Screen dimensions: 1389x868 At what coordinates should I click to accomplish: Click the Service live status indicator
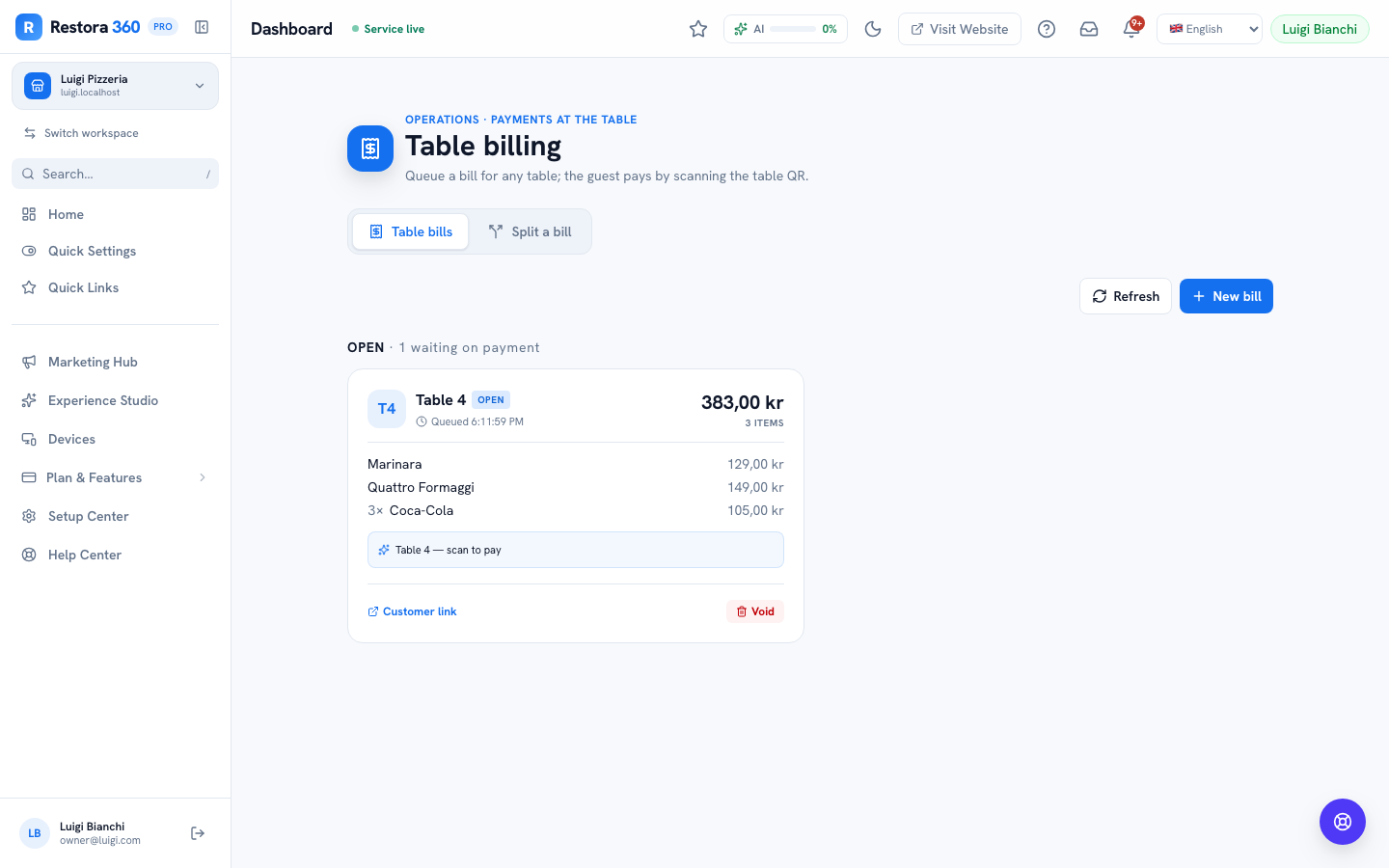388,29
